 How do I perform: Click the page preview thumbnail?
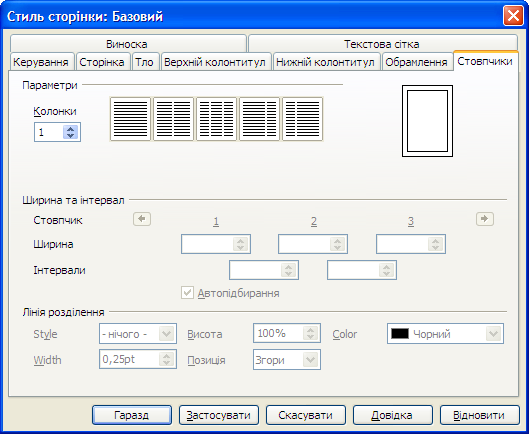point(427,121)
